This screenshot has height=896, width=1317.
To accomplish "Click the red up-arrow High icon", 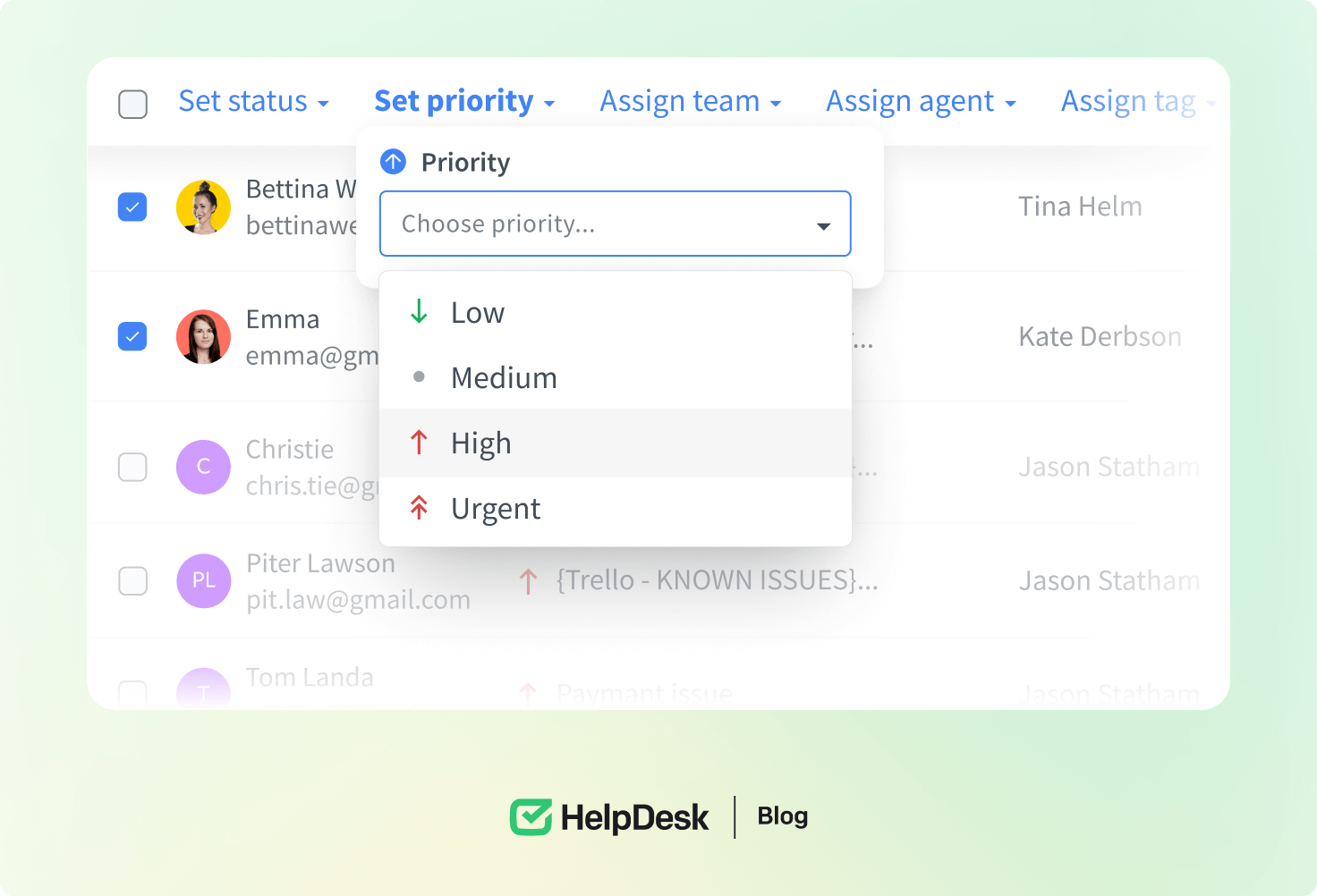I will [419, 443].
